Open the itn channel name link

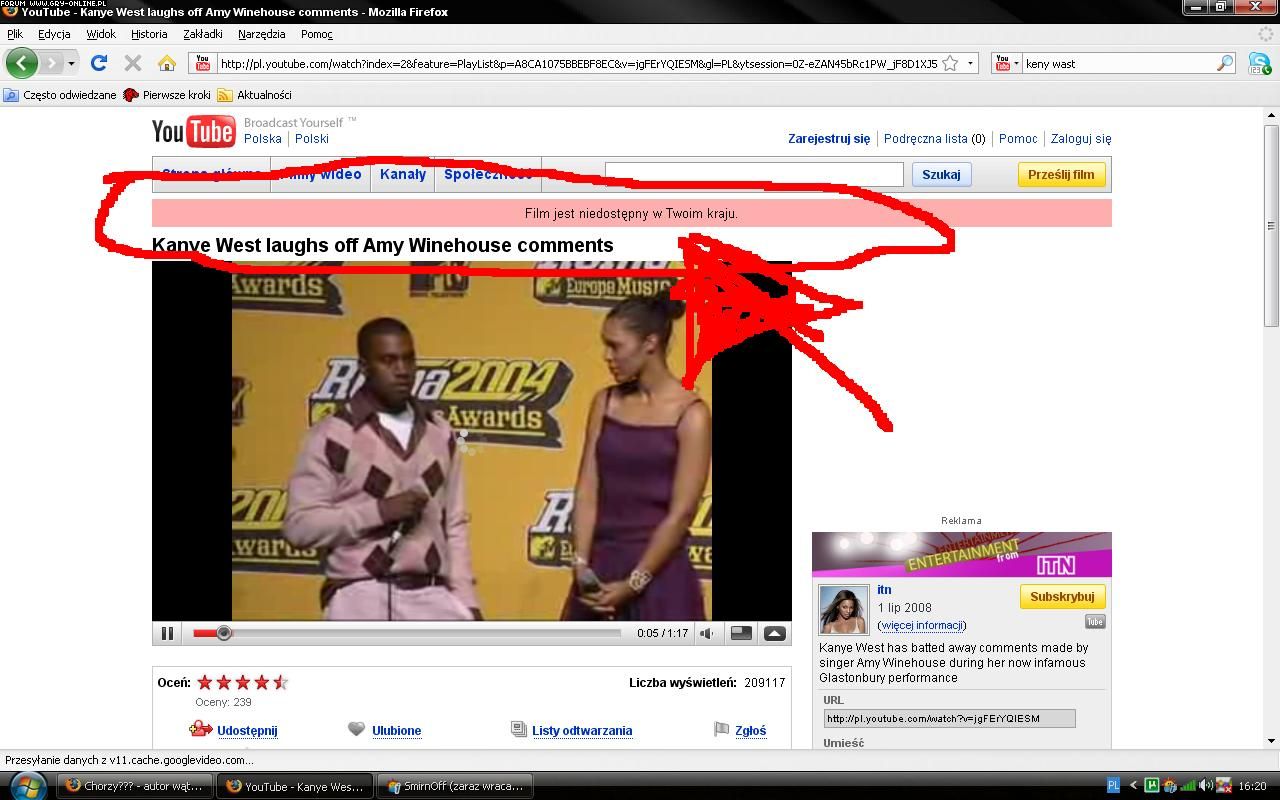click(x=884, y=590)
